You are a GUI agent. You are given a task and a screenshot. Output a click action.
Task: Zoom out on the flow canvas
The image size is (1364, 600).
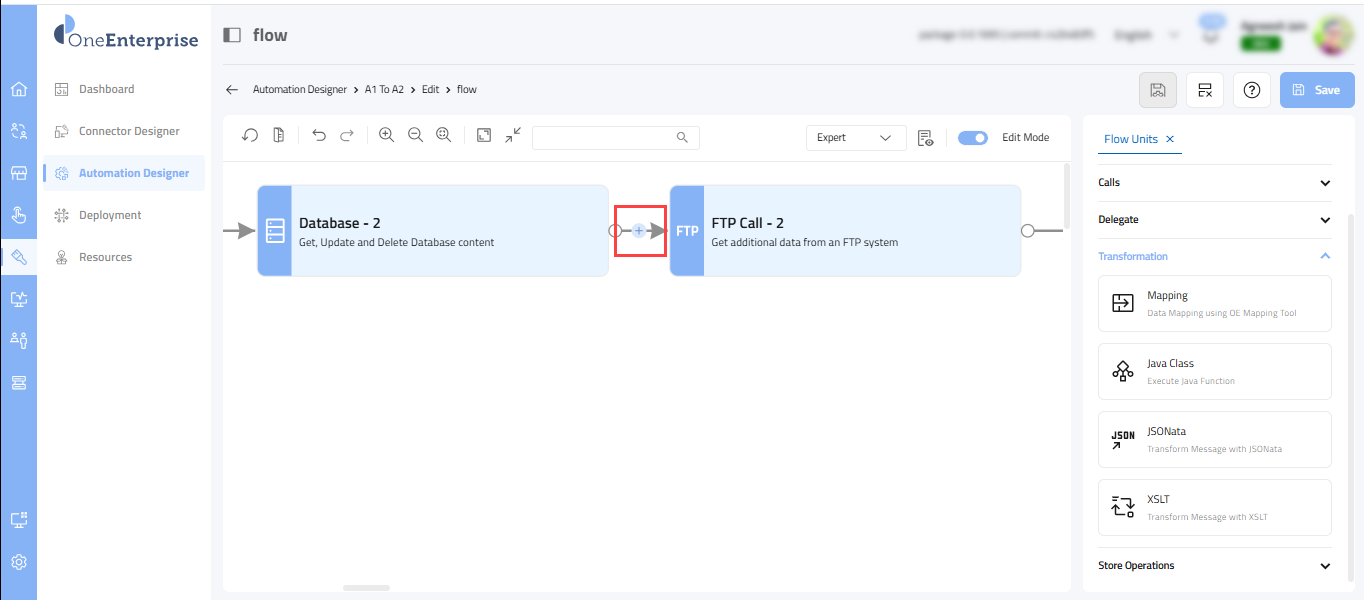(415, 136)
